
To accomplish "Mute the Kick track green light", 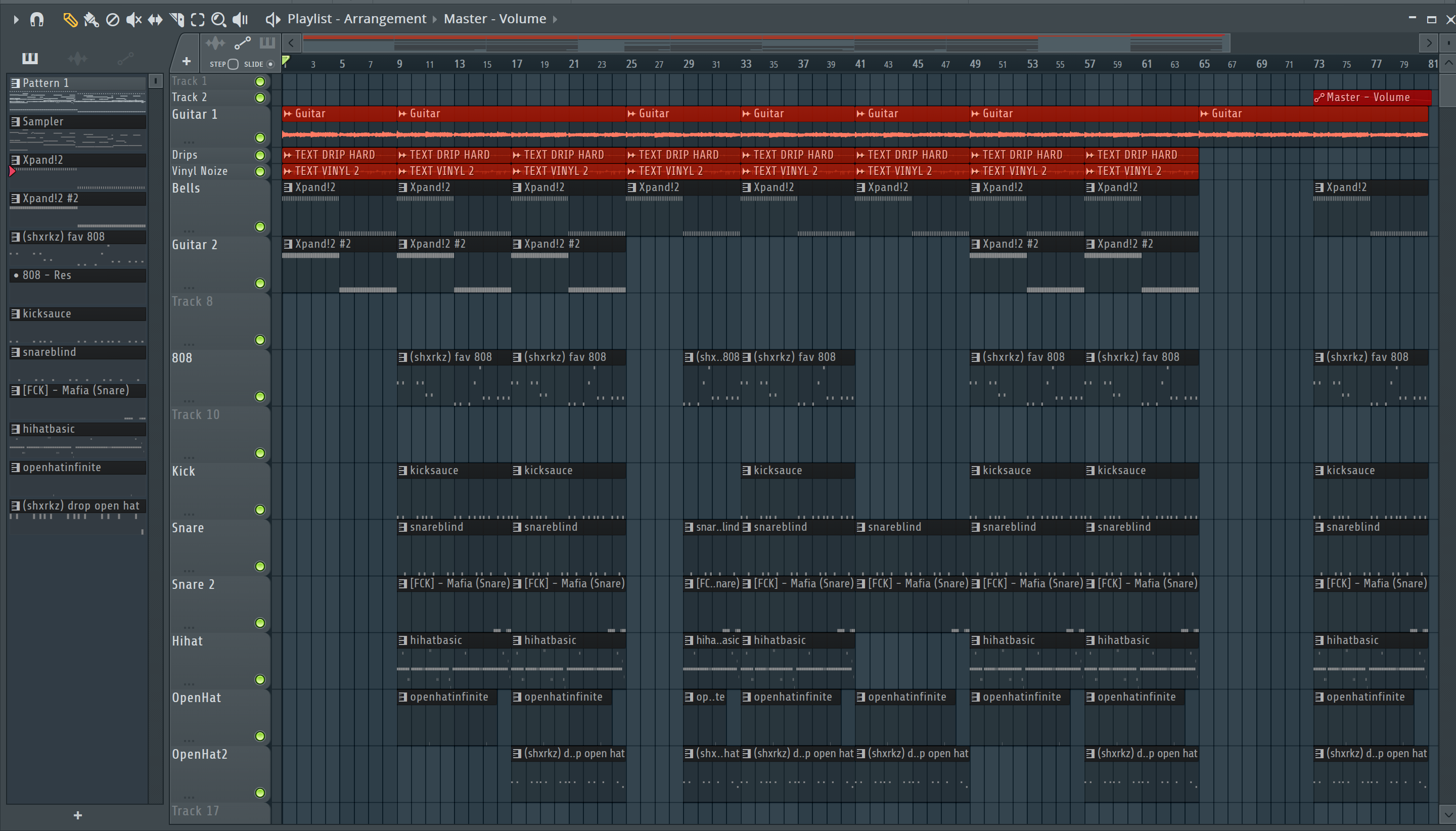I will 260,510.
